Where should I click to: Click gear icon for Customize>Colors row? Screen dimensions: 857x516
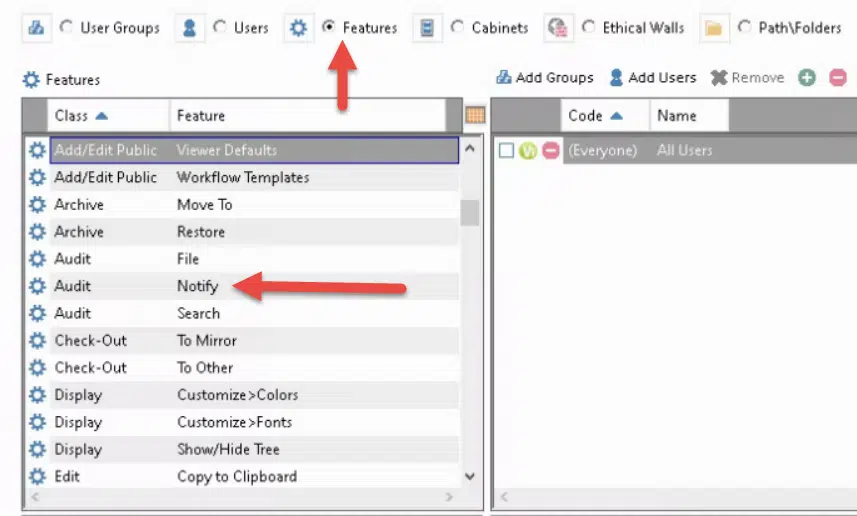(37, 395)
